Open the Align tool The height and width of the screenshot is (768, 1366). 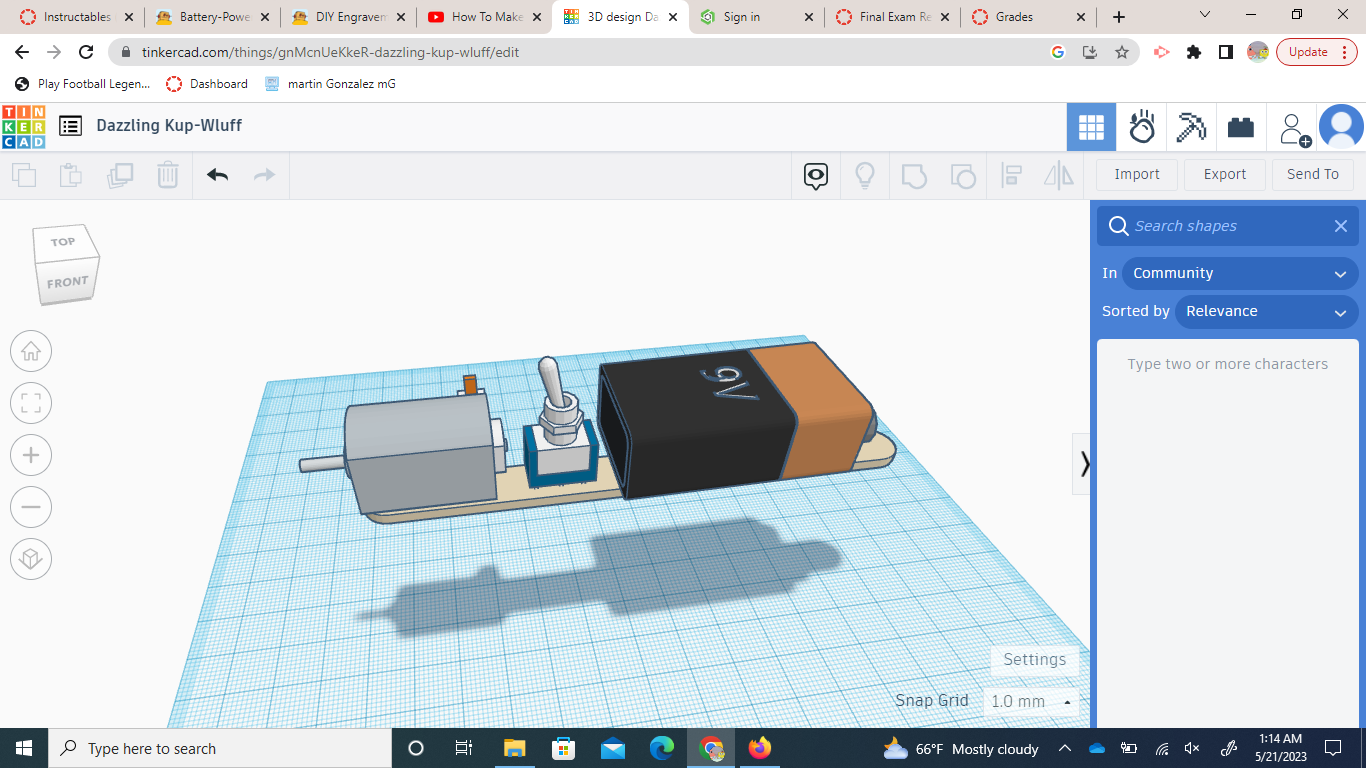[1011, 175]
